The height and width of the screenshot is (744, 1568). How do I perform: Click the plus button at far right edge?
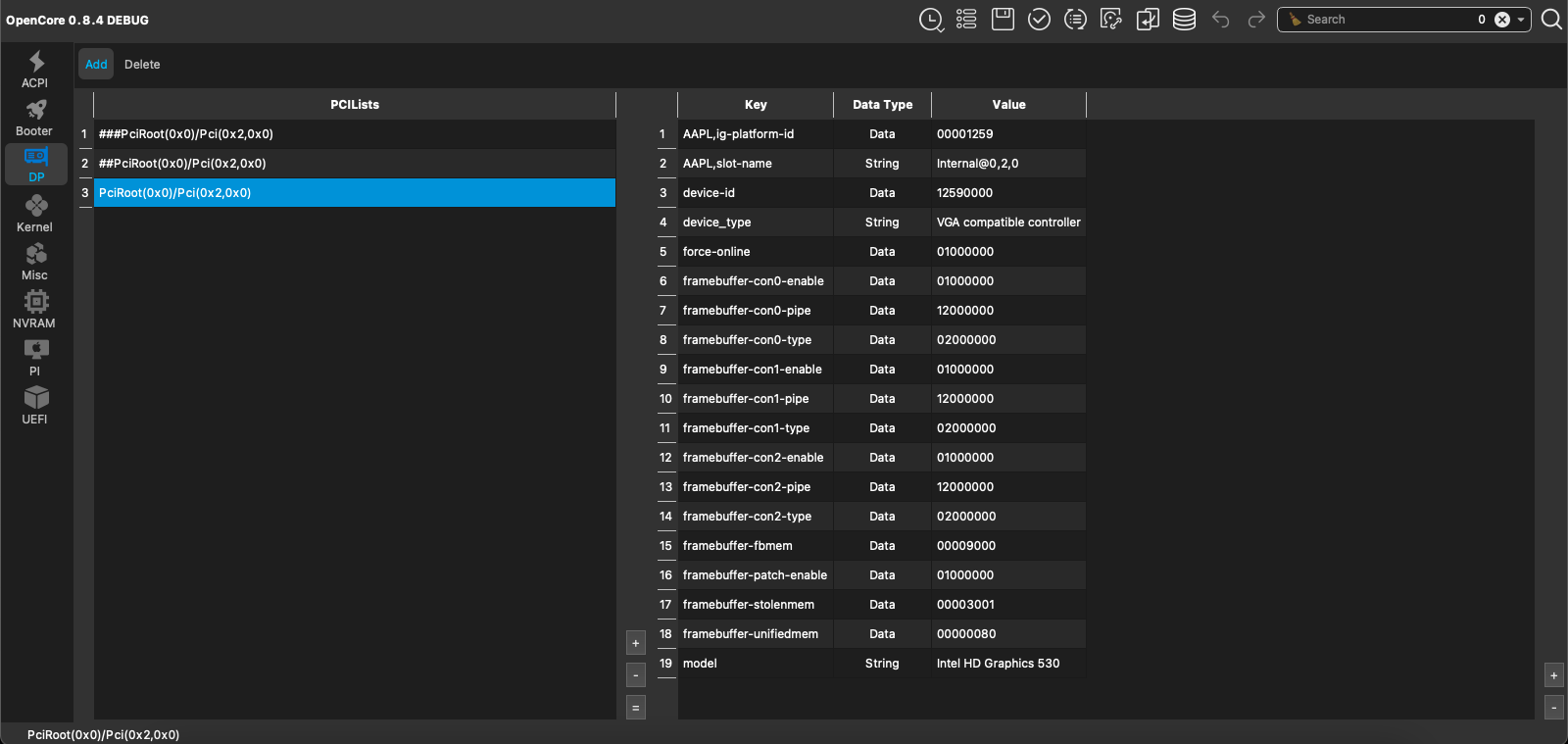tap(1553, 675)
